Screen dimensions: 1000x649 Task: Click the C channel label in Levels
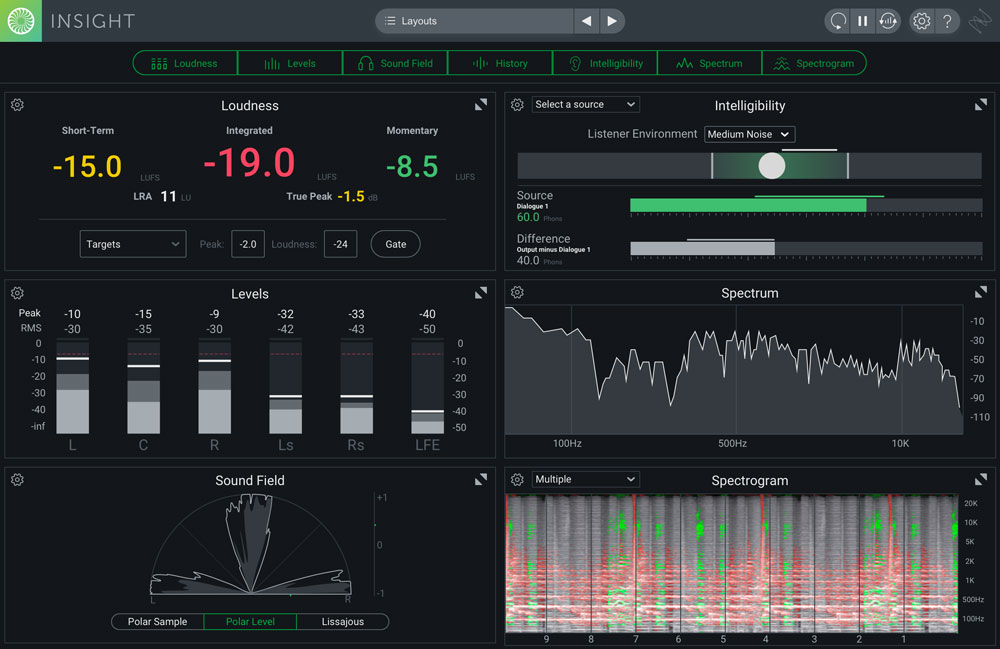143,445
